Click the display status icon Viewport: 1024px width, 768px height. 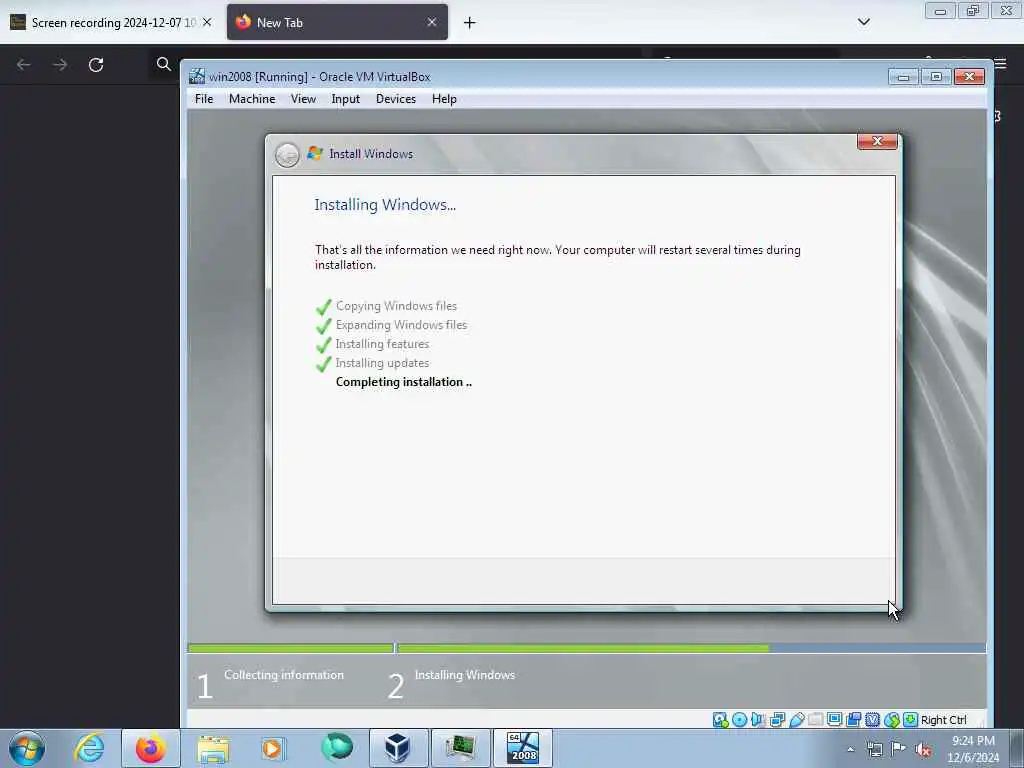[x=835, y=720]
